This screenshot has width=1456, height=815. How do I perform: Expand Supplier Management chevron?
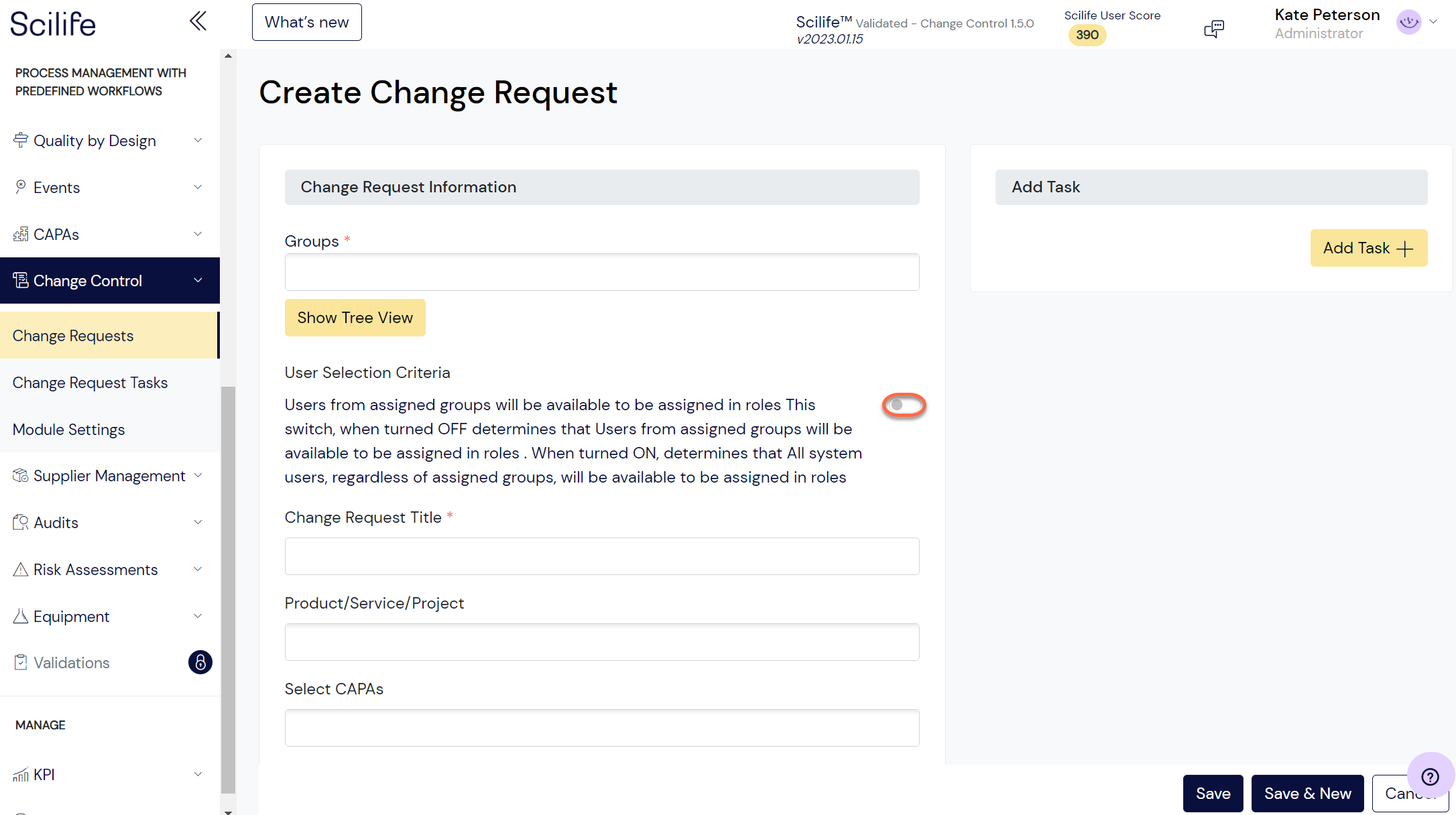pos(198,475)
